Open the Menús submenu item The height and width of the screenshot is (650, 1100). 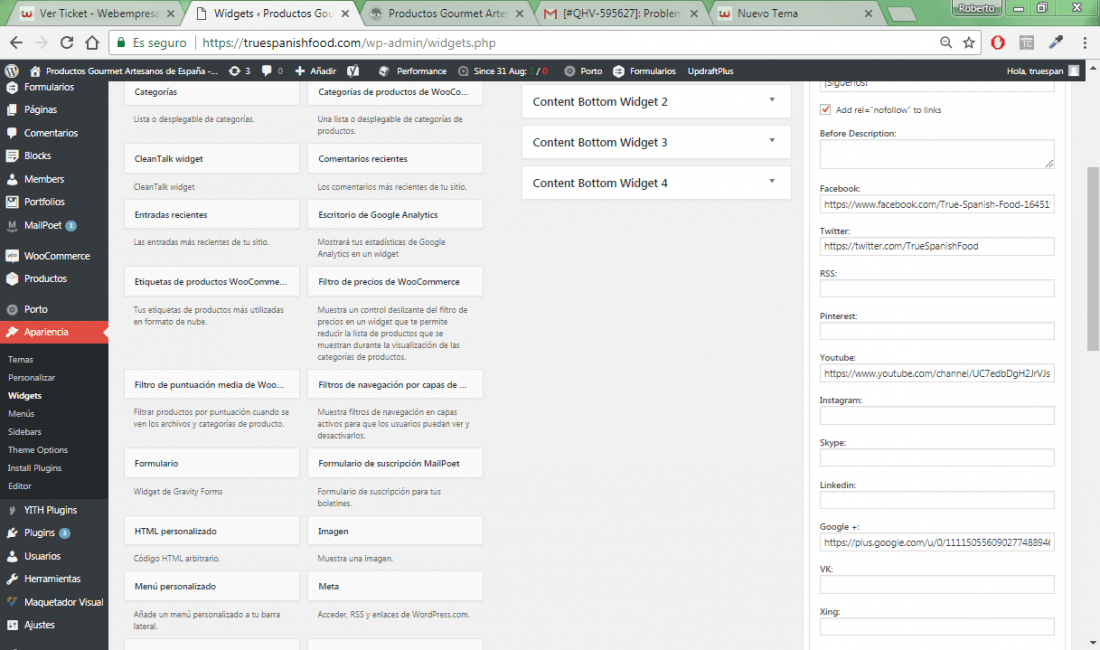click(21, 414)
